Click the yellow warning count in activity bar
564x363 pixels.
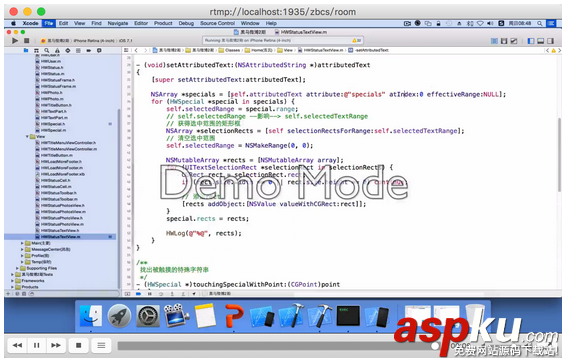[356, 41]
